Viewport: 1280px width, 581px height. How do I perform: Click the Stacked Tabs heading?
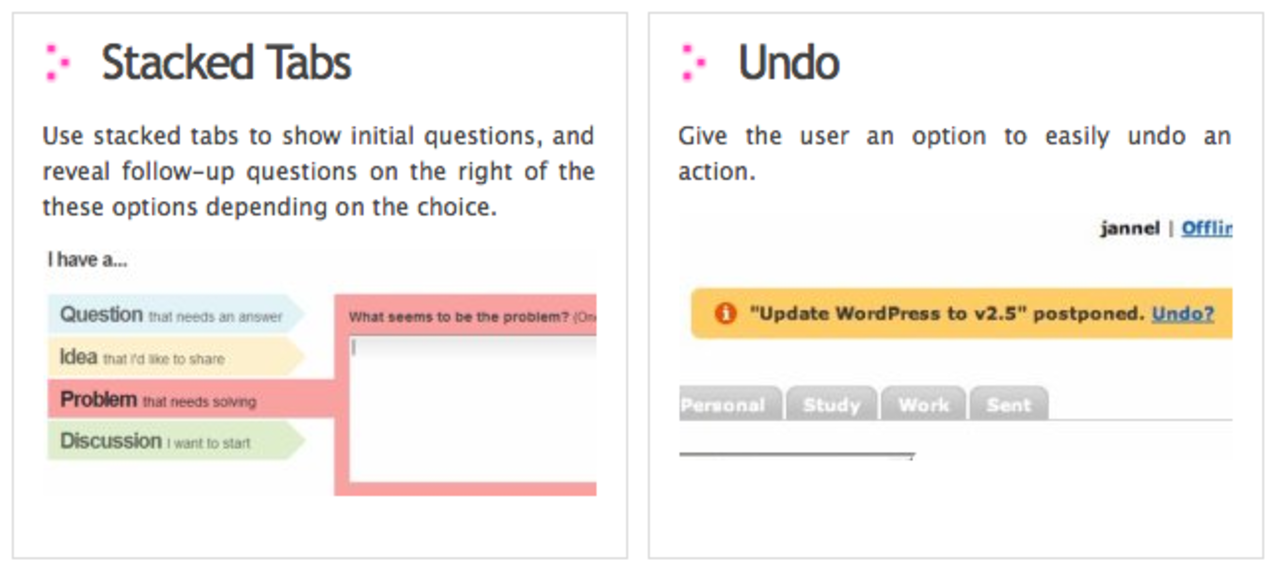pyautogui.click(x=224, y=62)
